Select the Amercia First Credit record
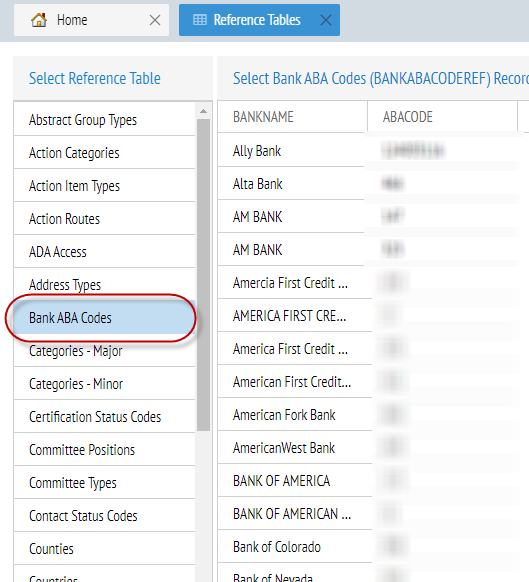The width and height of the screenshot is (529, 582). (373, 283)
